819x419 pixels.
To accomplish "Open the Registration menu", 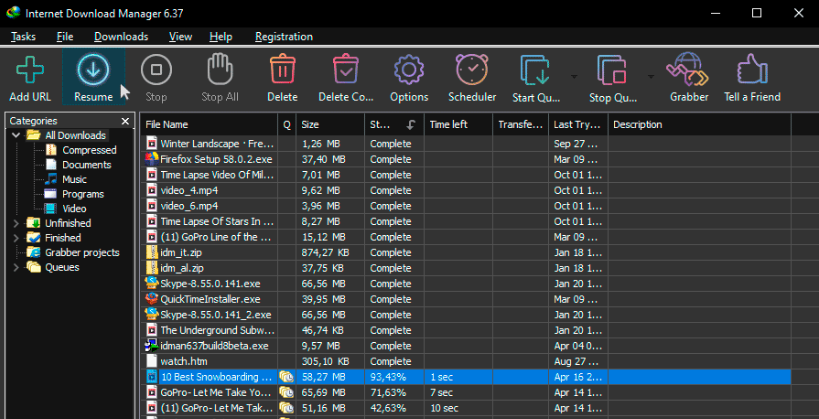I will [x=284, y=37].
